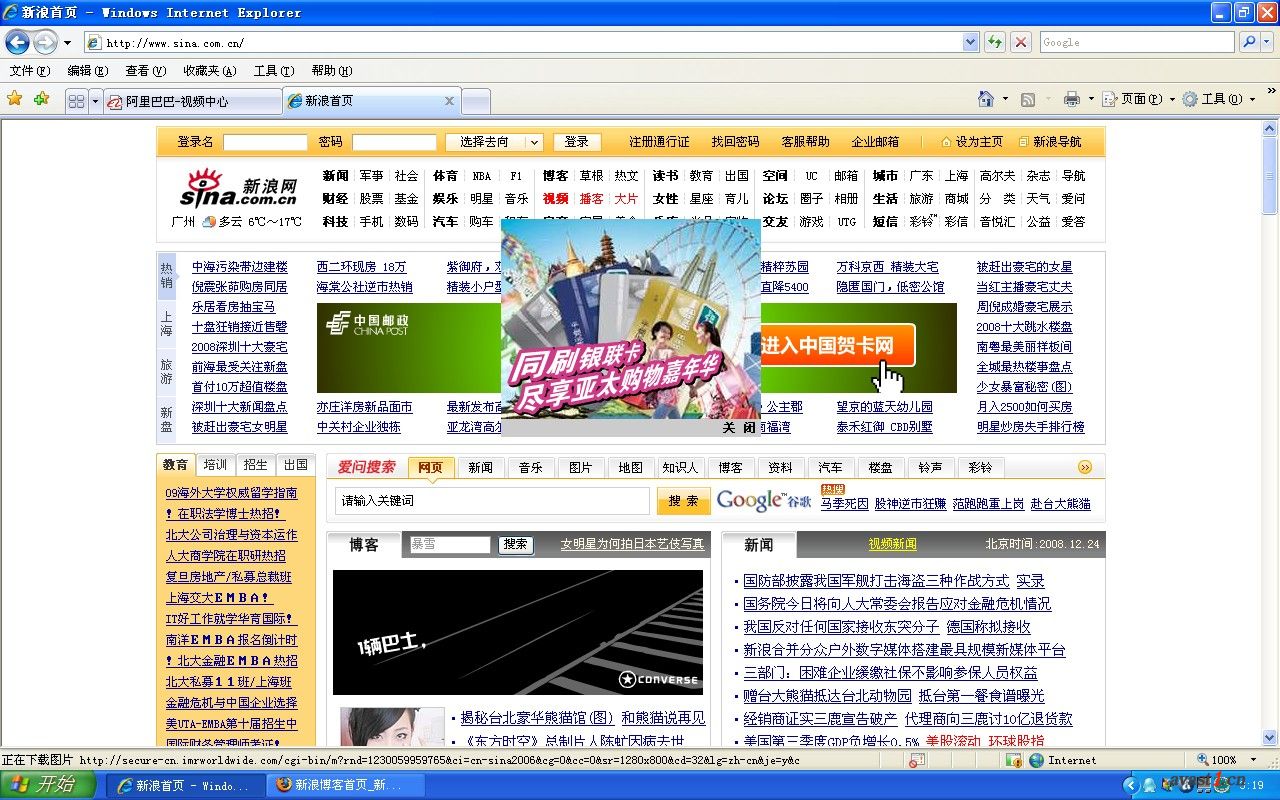Click the weather cloud icon beside 广州
Screen dimensions: 1280x800
[209, 222]
